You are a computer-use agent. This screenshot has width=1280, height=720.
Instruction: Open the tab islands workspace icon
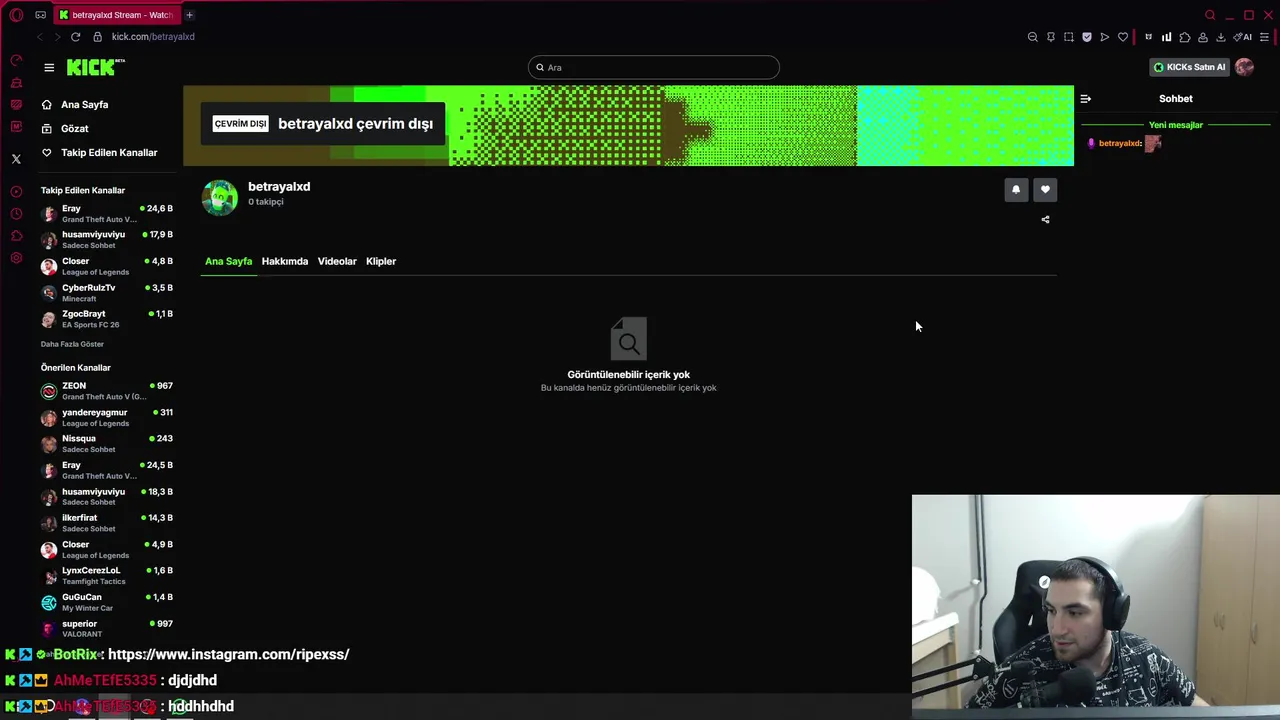tap(40, 15)
